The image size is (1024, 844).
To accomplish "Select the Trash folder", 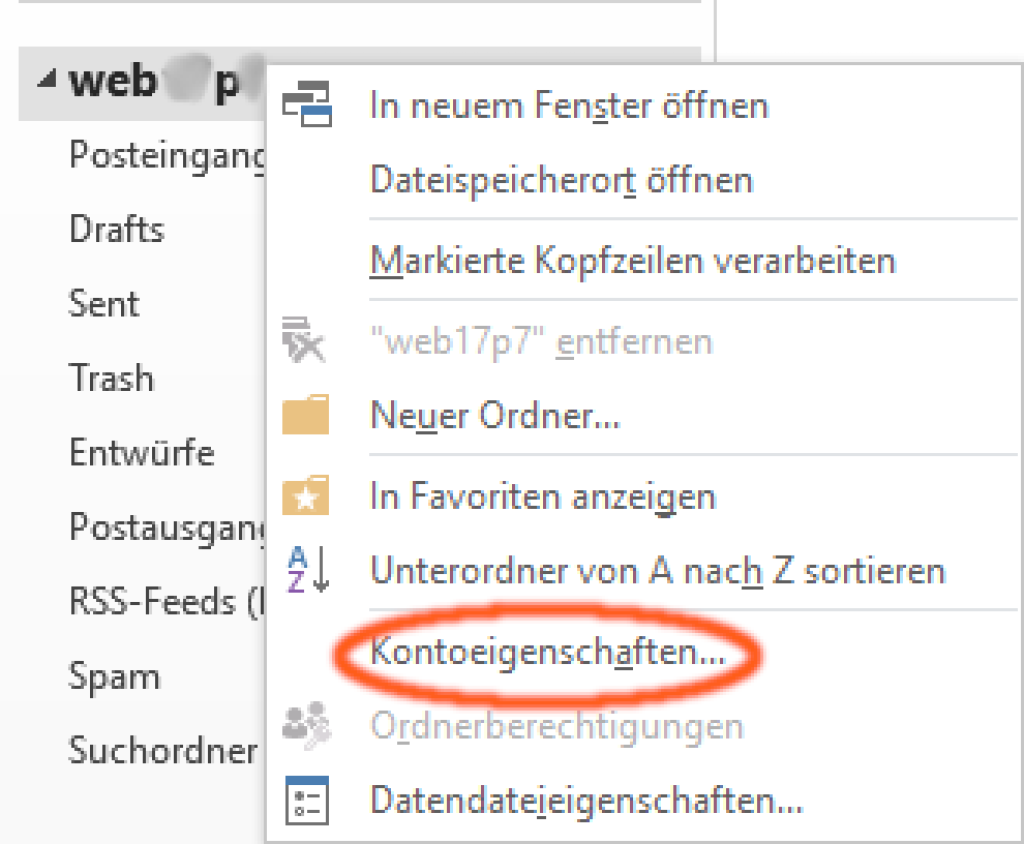I will pos(111,378).
